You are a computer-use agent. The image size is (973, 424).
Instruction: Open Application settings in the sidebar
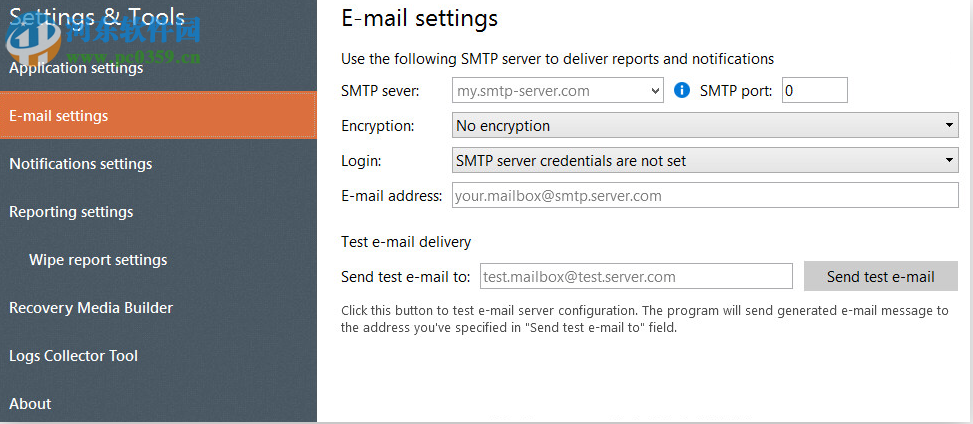76,68
